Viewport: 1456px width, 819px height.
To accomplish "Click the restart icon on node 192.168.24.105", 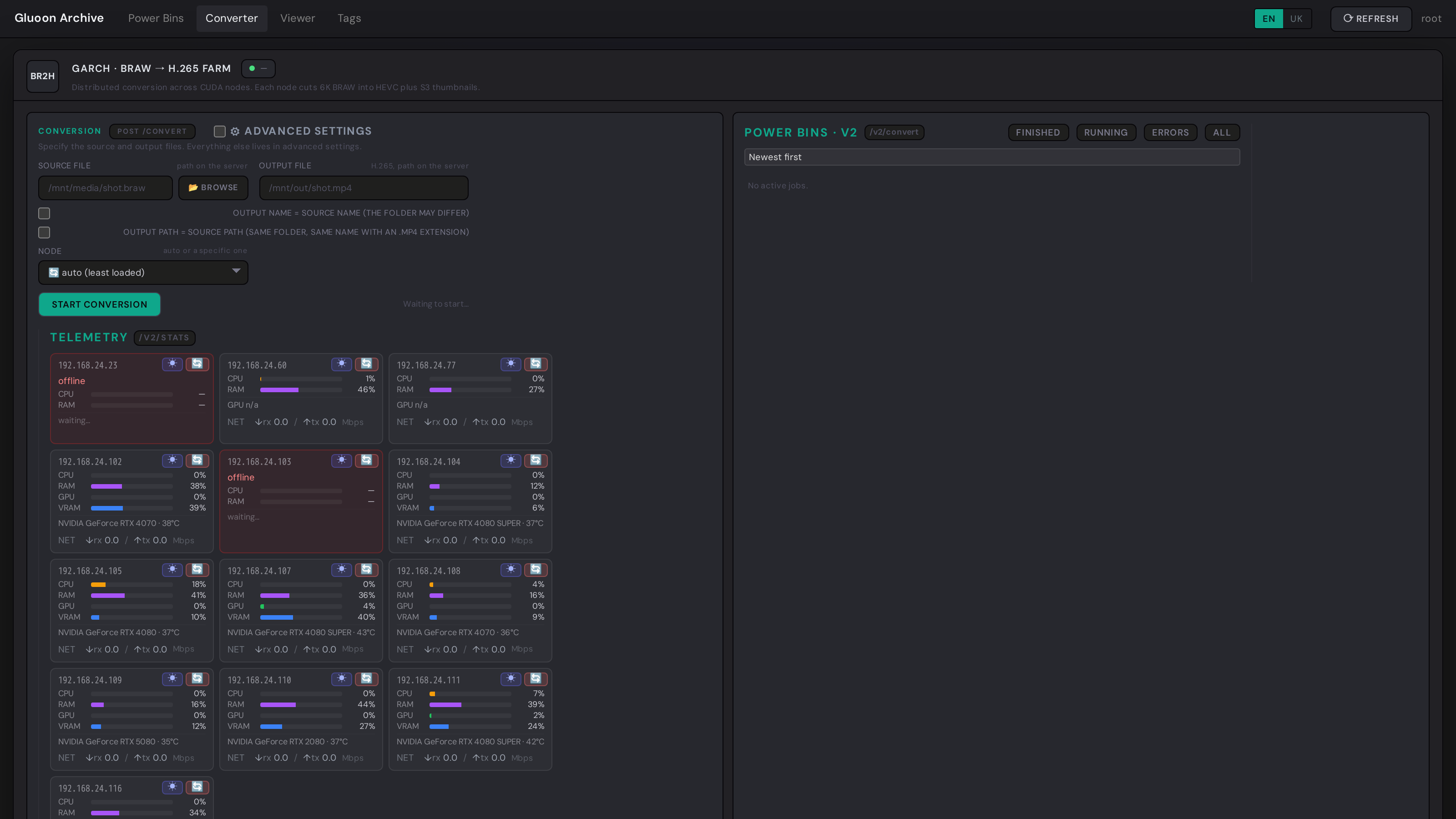I will coord(197,570).
